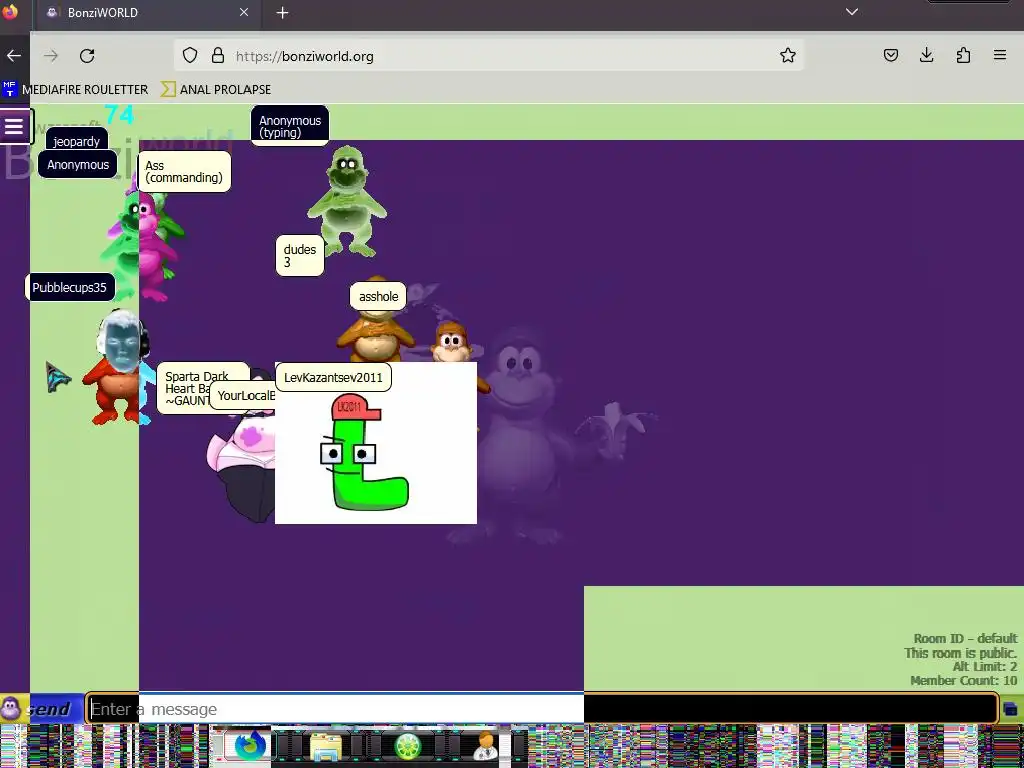Click 'This room is public.' text

click(x=961, y=652)
